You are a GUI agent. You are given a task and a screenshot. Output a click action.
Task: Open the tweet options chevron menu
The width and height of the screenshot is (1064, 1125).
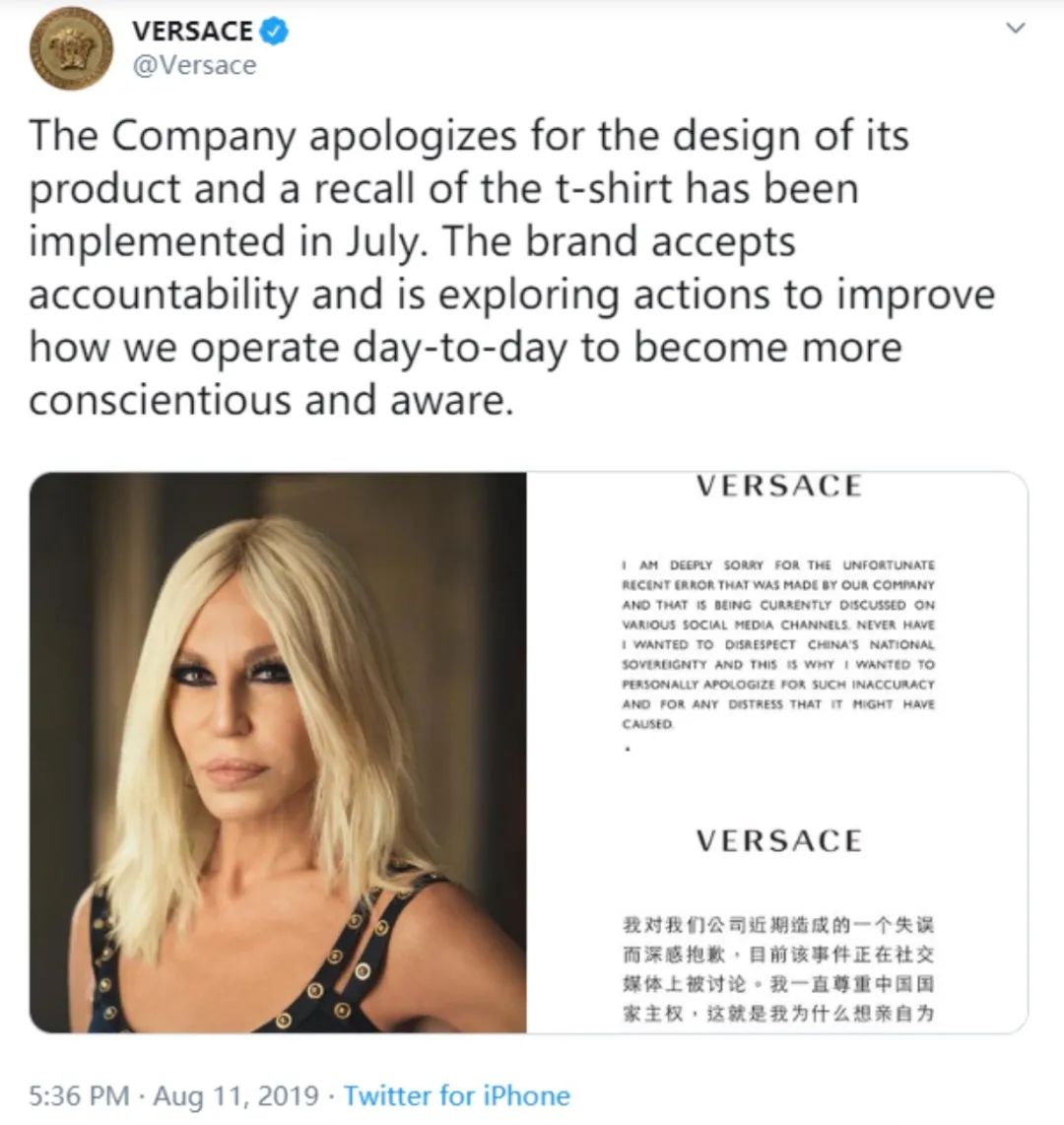[x=1015, y=28]
